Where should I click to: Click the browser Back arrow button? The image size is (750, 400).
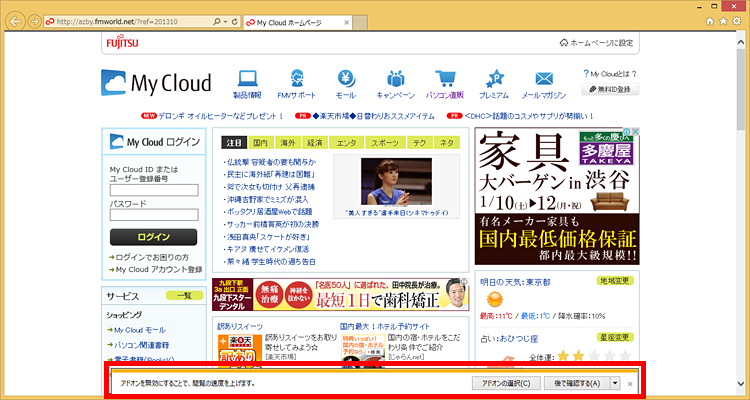click(x=15, y=22)
